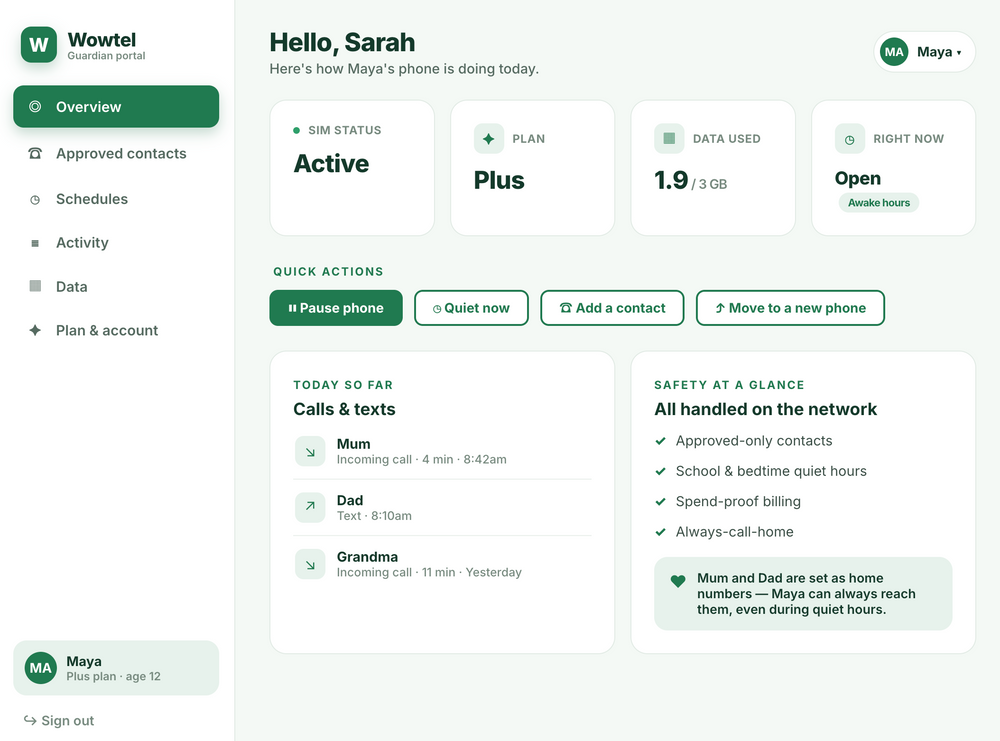Image resolution: width=1000 pixels, height=741 pixels.
Task: Click the Pause phone button
Action: pyautogui.click(x=336, y=308)
